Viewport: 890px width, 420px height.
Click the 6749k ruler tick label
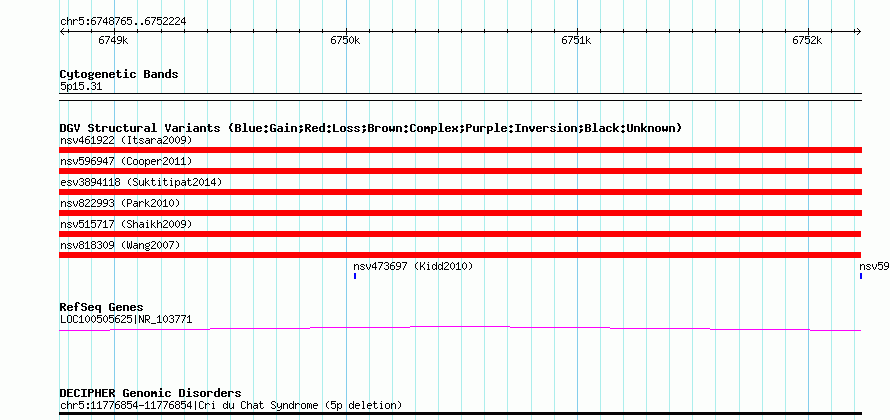(x=113, y=40)
